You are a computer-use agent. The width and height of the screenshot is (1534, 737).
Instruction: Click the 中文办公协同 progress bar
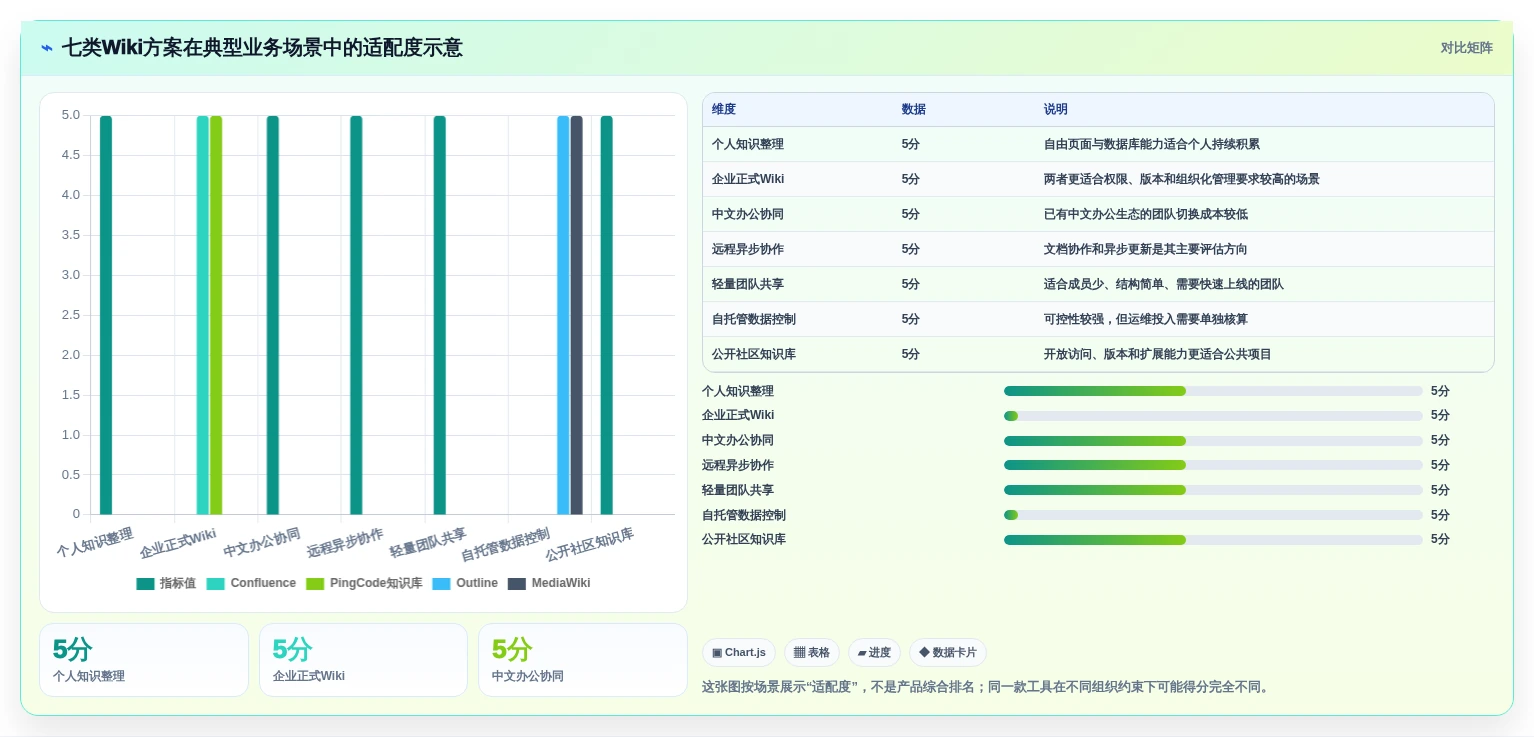1213,441
